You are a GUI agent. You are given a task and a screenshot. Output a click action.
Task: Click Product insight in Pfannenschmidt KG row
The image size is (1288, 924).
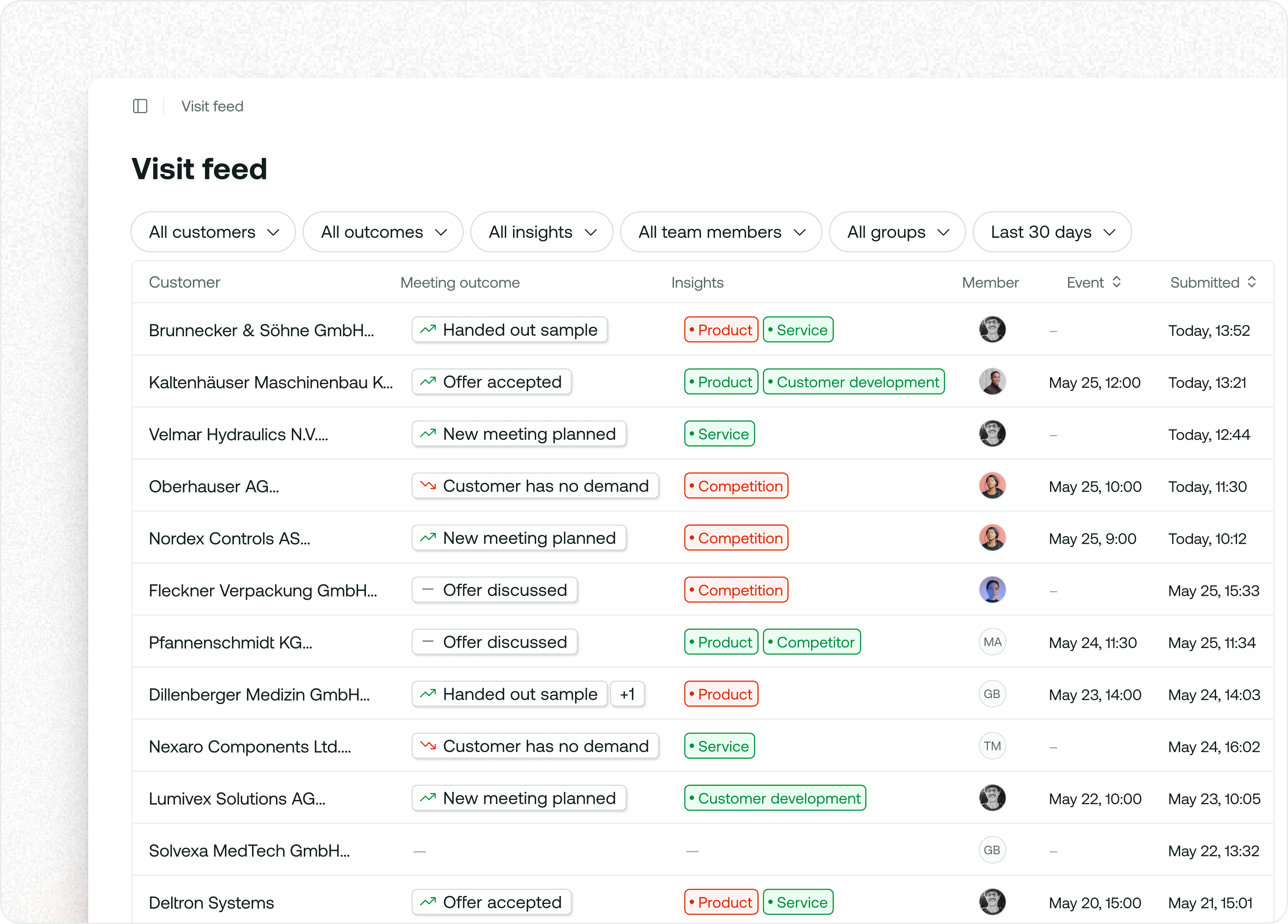721,642
